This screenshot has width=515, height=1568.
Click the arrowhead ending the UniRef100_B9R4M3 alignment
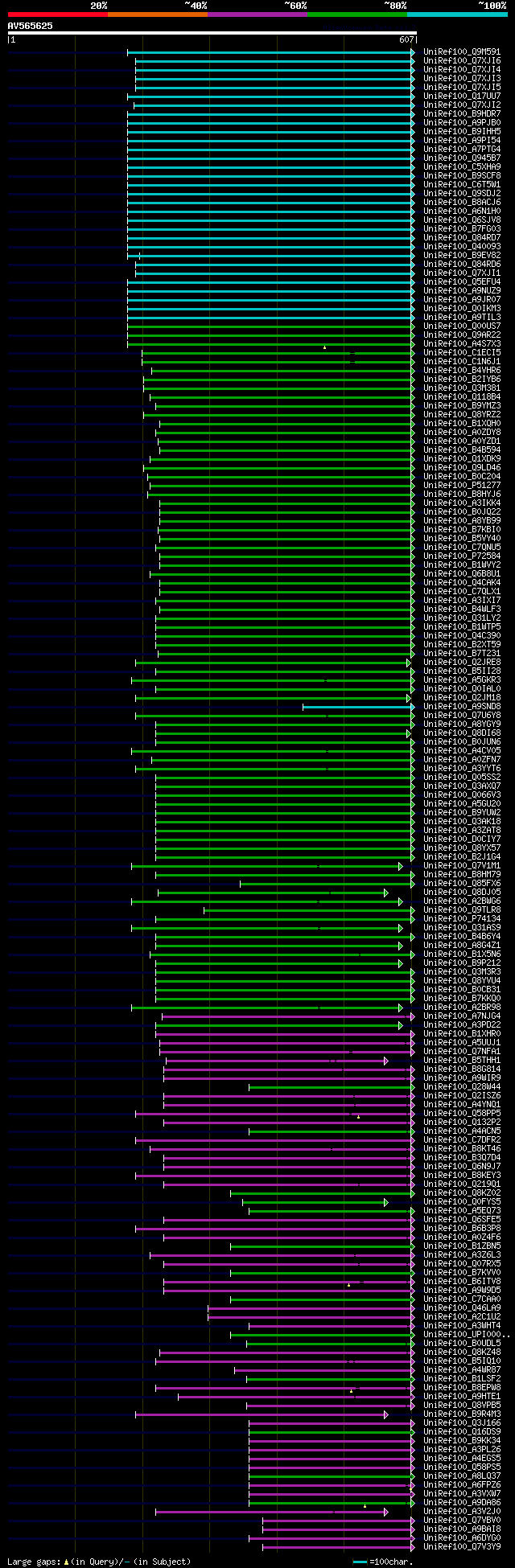pos(386,1414)
